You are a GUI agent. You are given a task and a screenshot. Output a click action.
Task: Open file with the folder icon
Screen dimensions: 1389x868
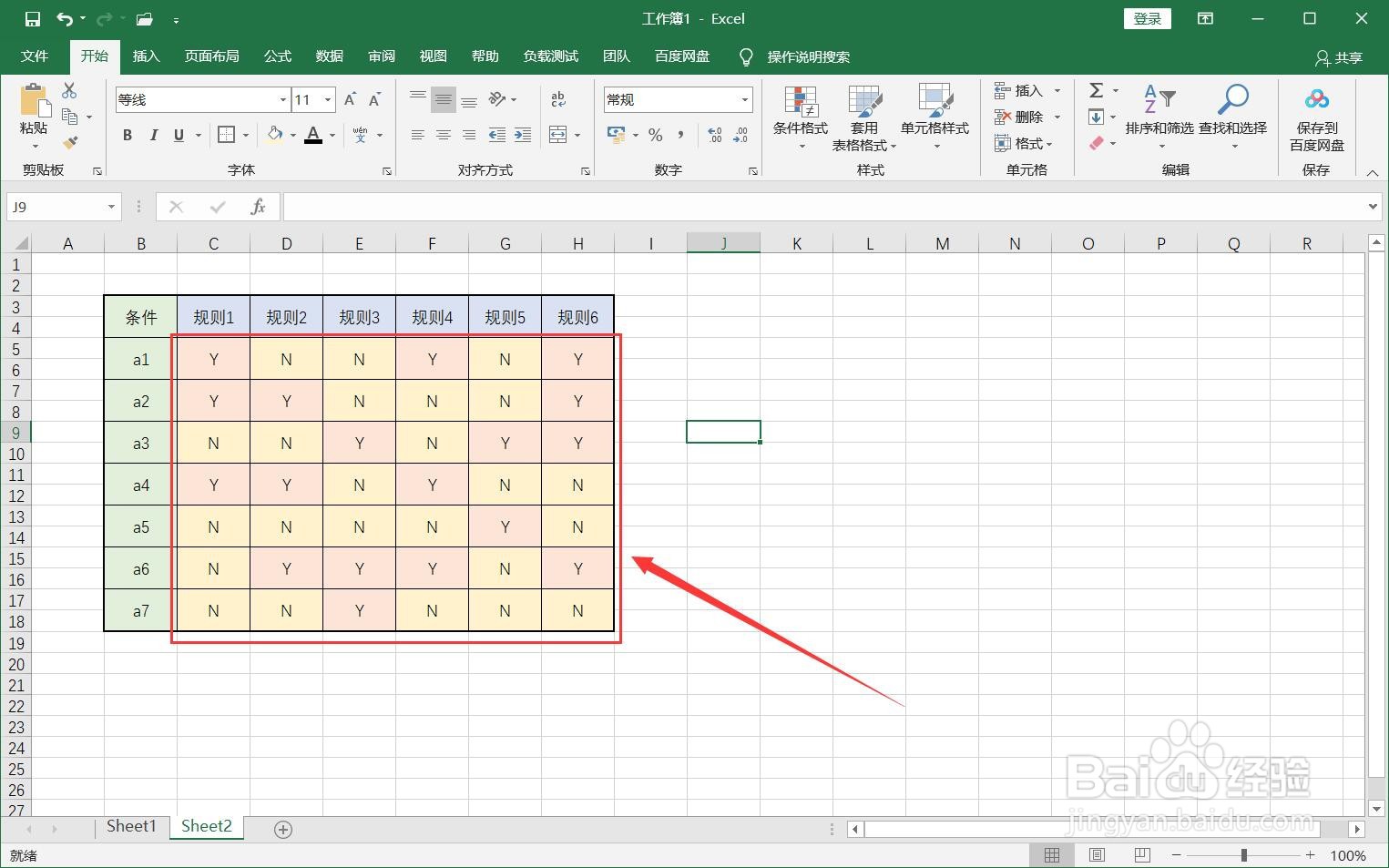point(144,19)
